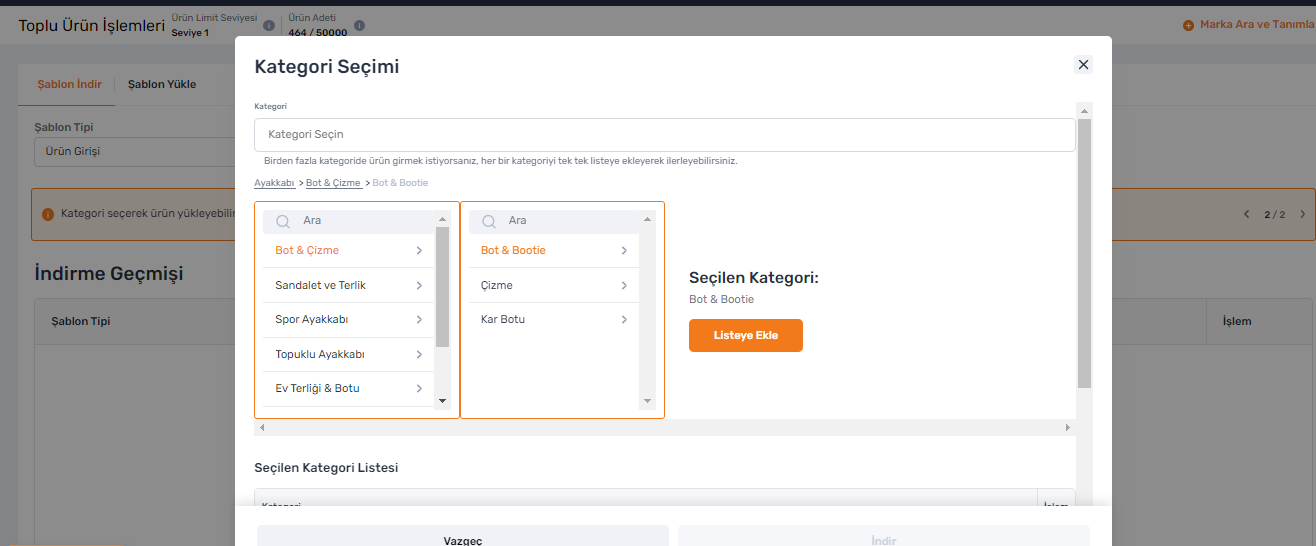Click scroll up arrow of second category column

(x=648, y=219)
